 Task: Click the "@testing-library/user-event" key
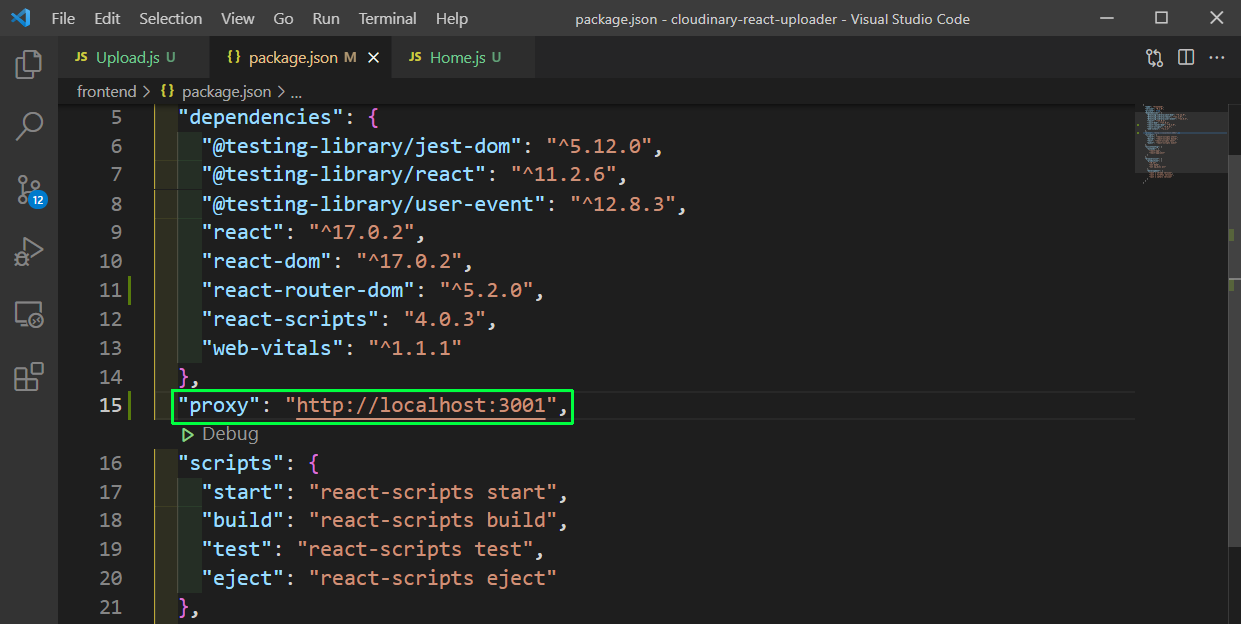pos(374,204)
